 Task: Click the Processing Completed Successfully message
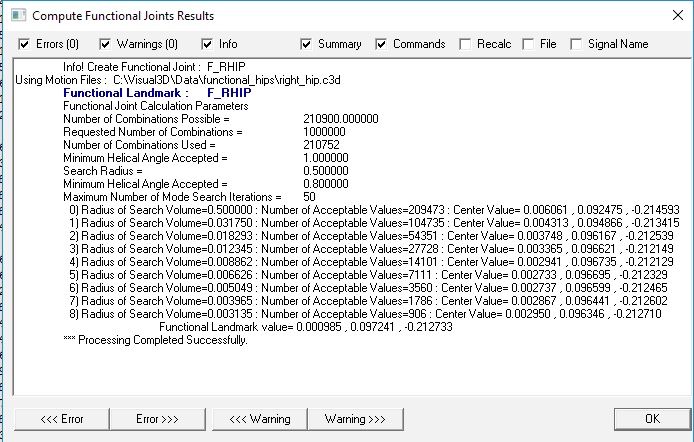click(155, 340)
